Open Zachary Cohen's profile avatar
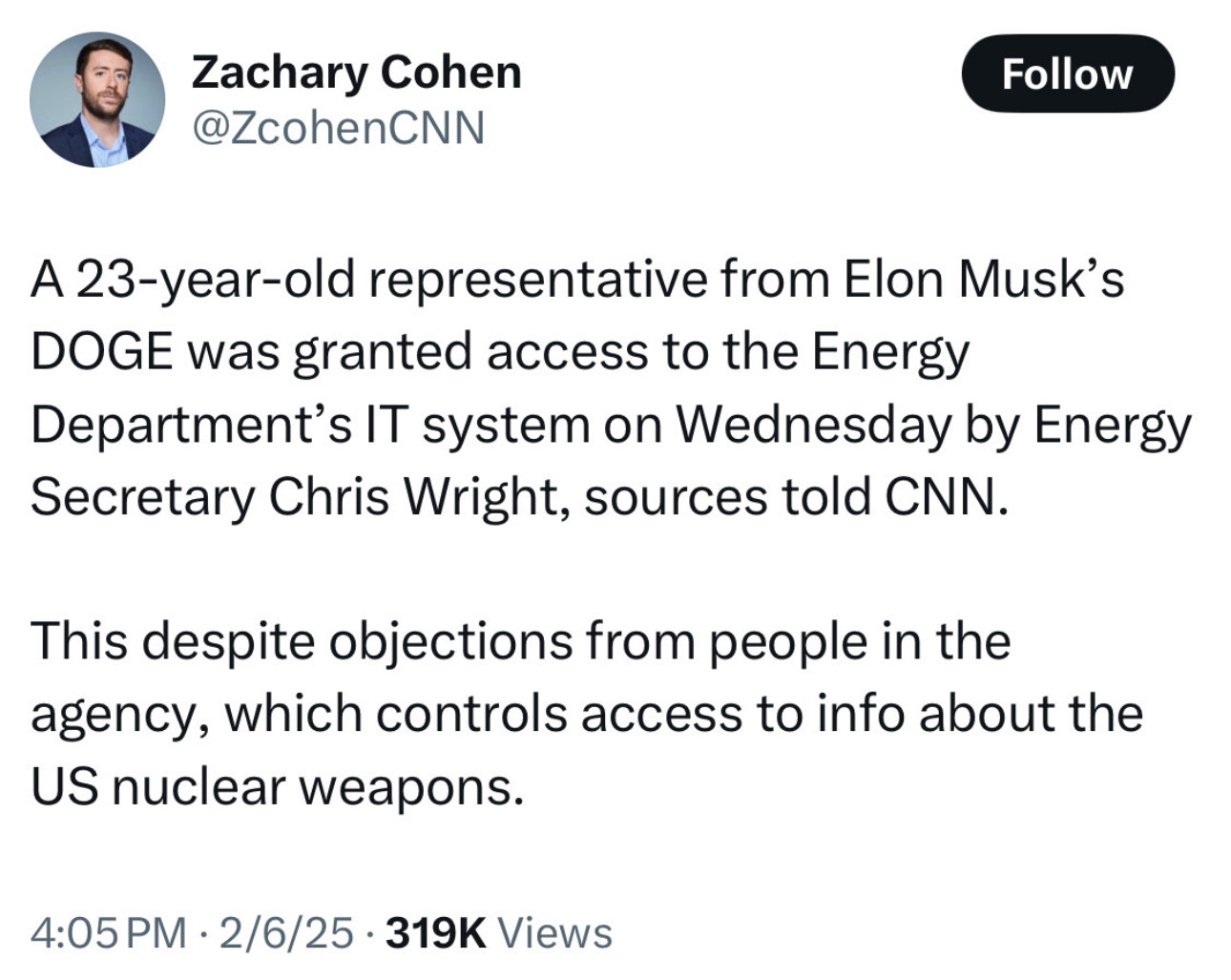The width and height of the screenshot is (1231, 980). [96, 99]
